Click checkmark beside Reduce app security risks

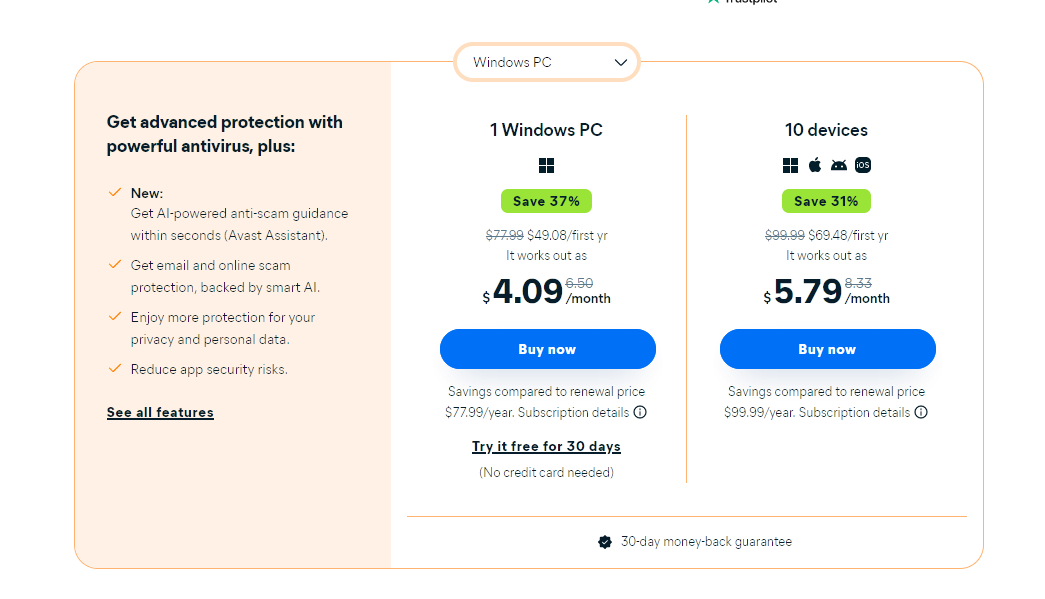tap(115, 368)
